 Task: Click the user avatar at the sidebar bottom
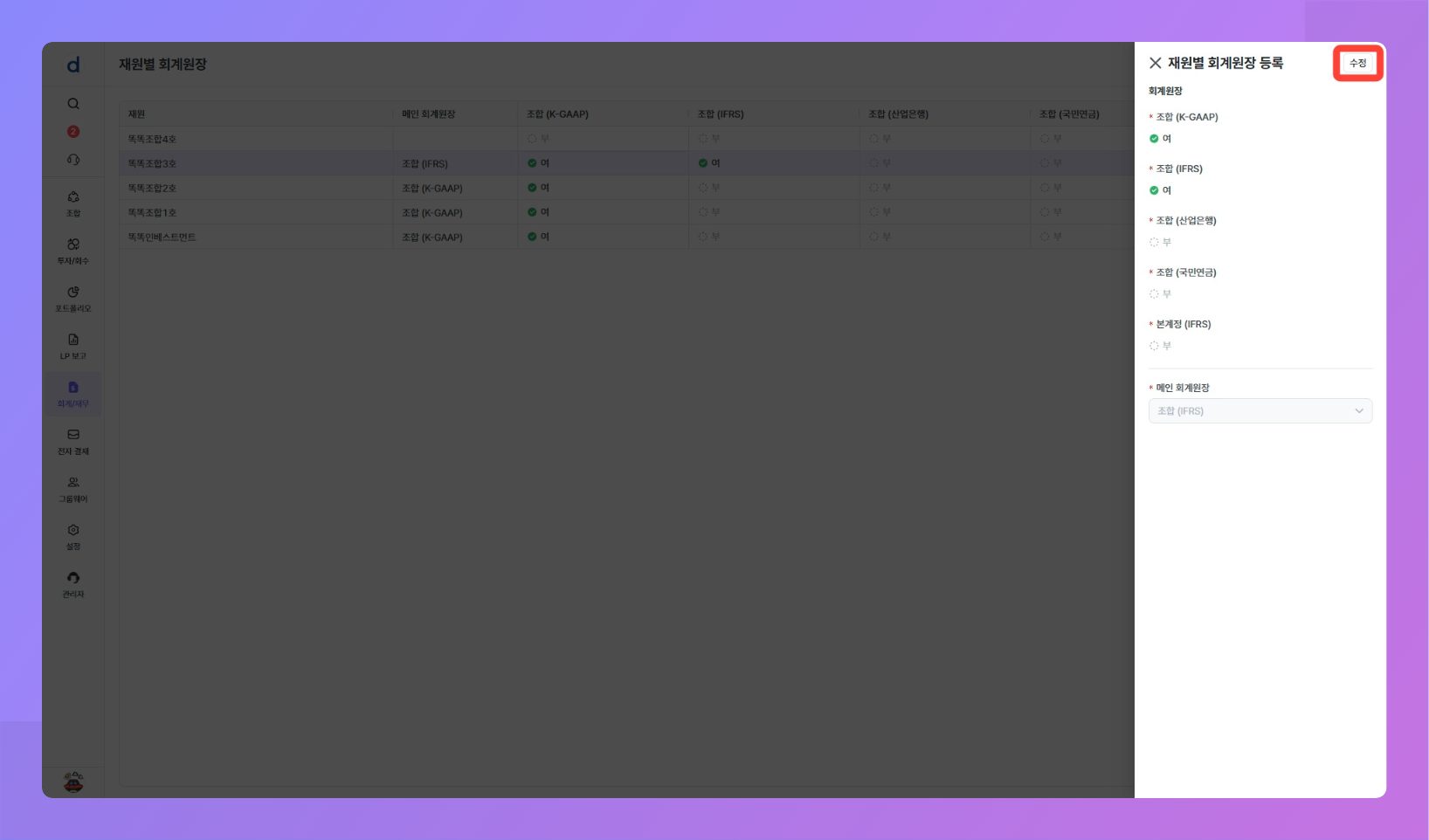(x=73, y=781)
